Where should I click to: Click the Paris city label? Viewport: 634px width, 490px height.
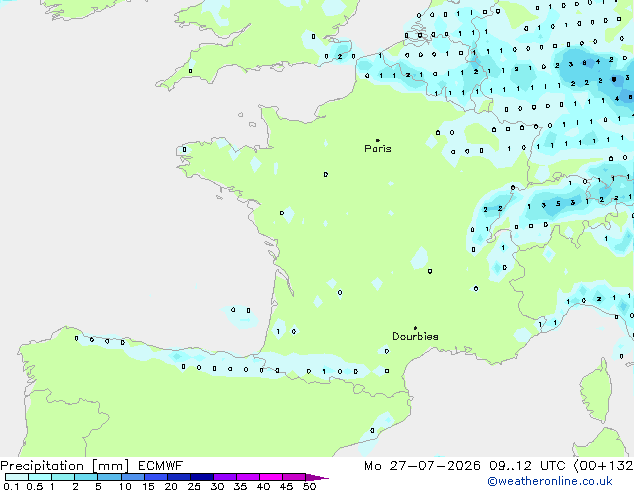378,149
